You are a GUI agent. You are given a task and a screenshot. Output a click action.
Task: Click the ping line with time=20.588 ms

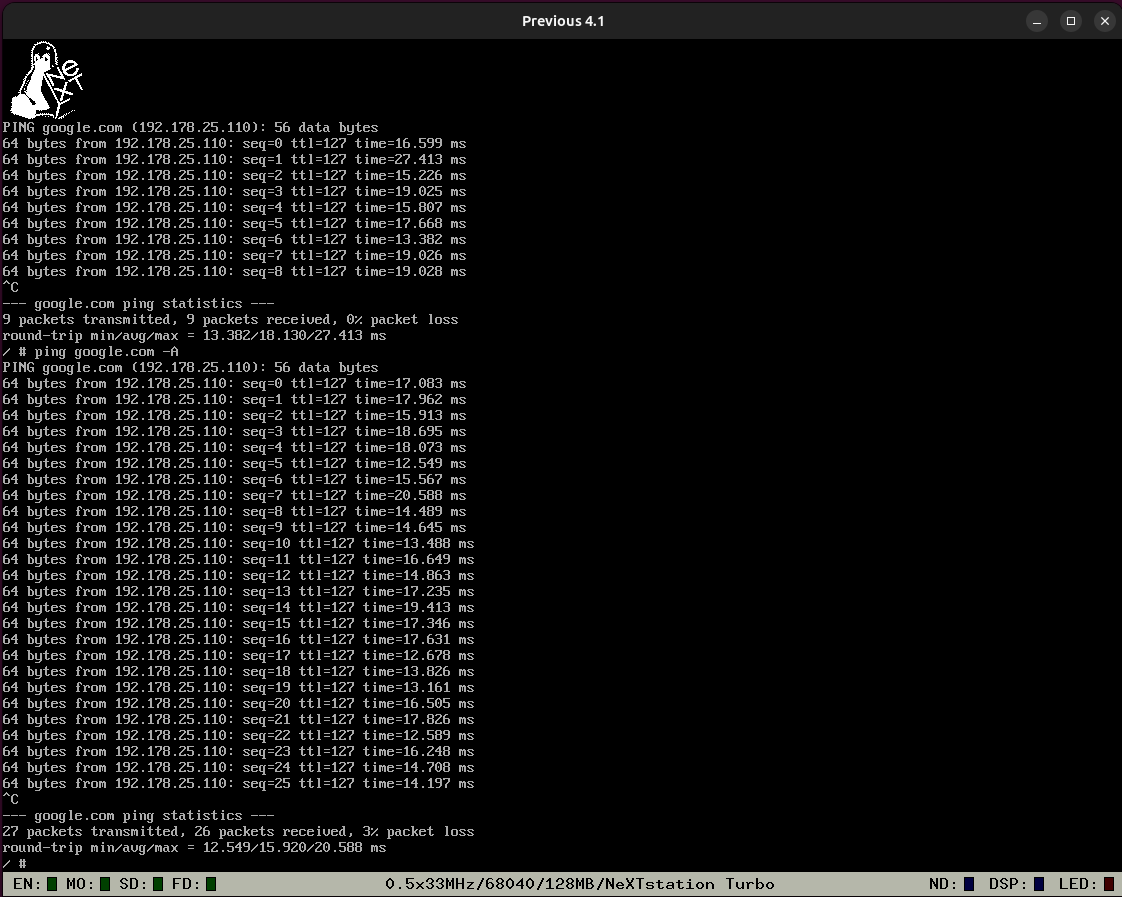coord(234,496)
